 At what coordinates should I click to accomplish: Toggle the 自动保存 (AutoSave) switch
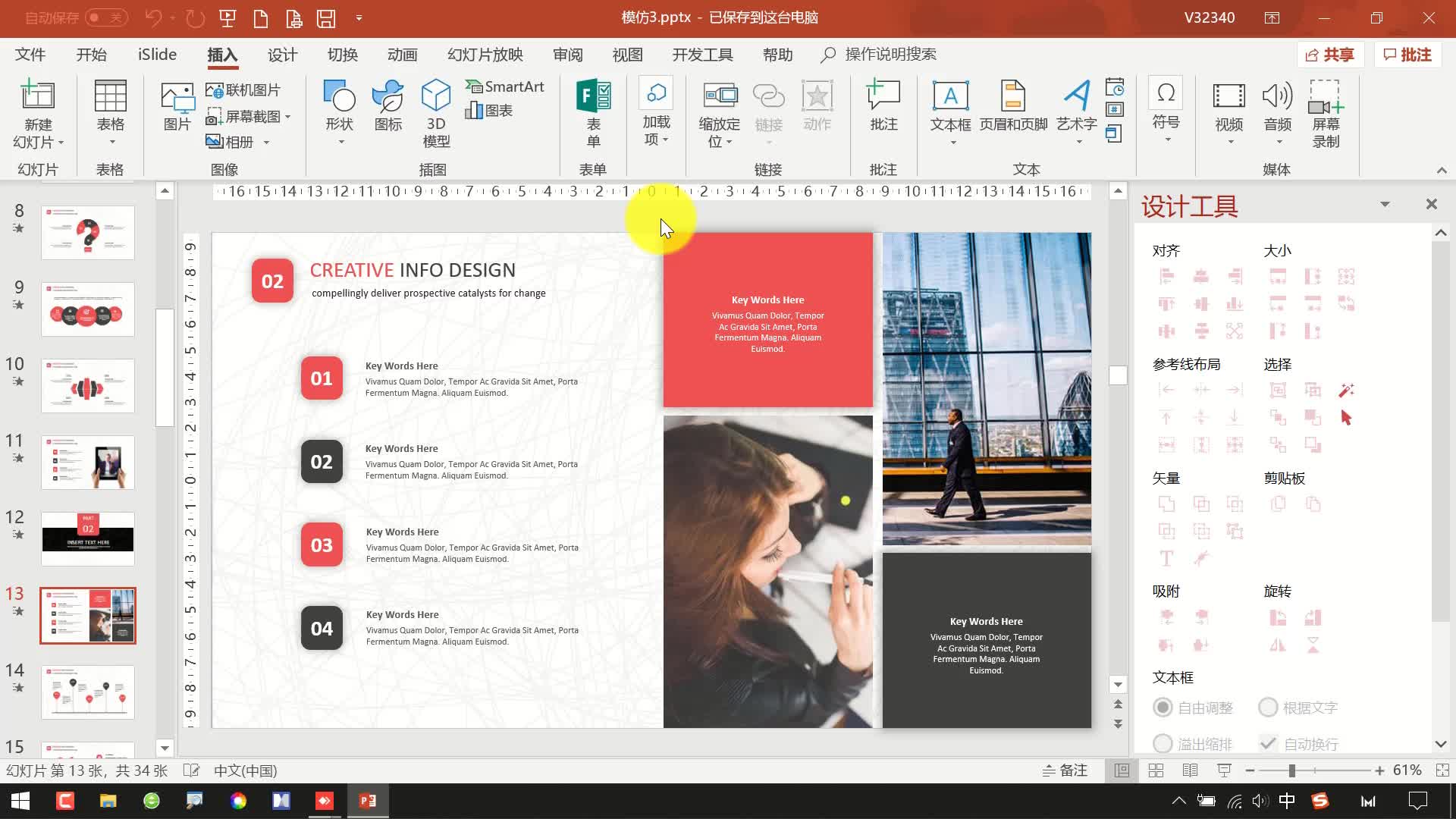coord(105,17)
